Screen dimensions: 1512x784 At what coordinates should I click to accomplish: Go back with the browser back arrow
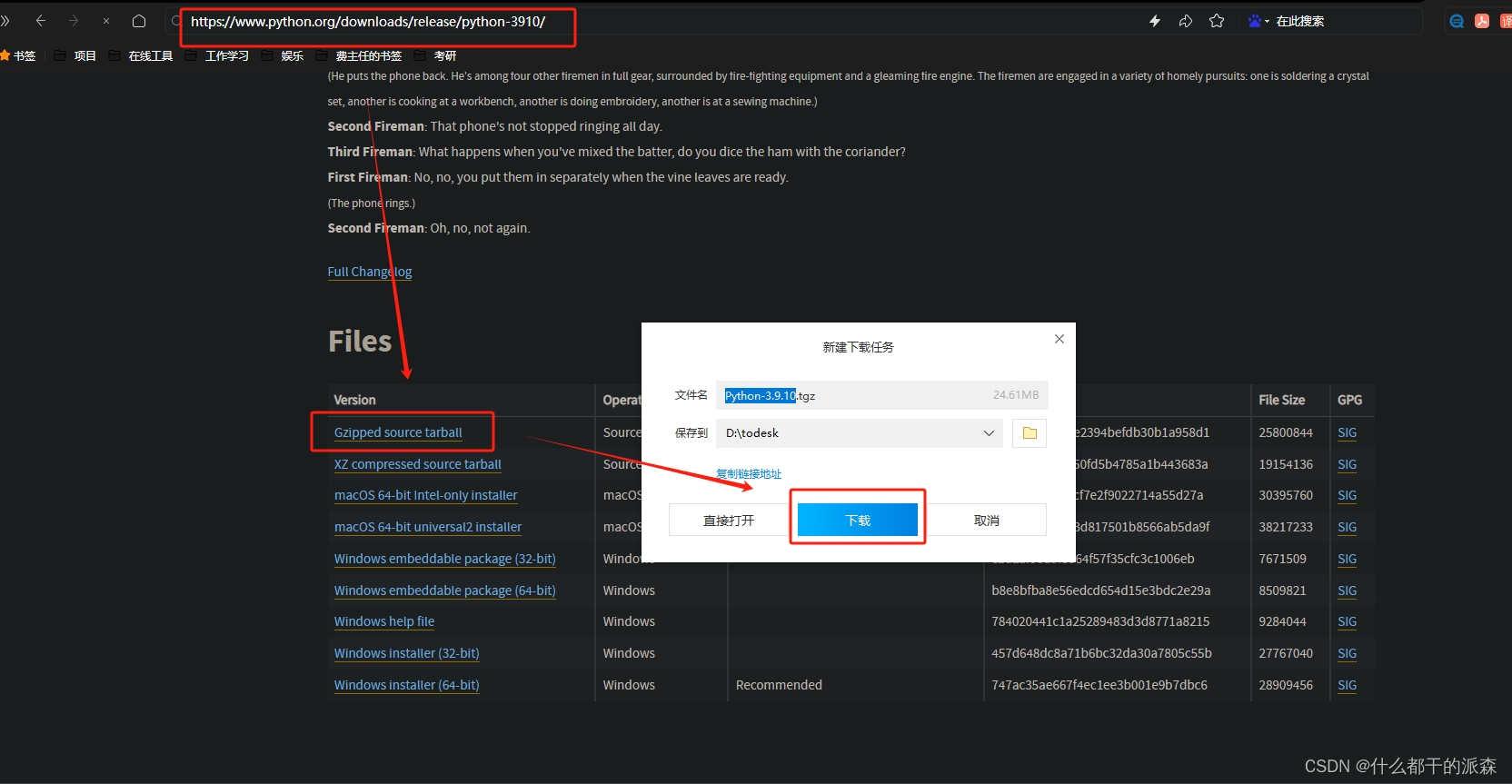pyautogui.click(x=41, y=21)
